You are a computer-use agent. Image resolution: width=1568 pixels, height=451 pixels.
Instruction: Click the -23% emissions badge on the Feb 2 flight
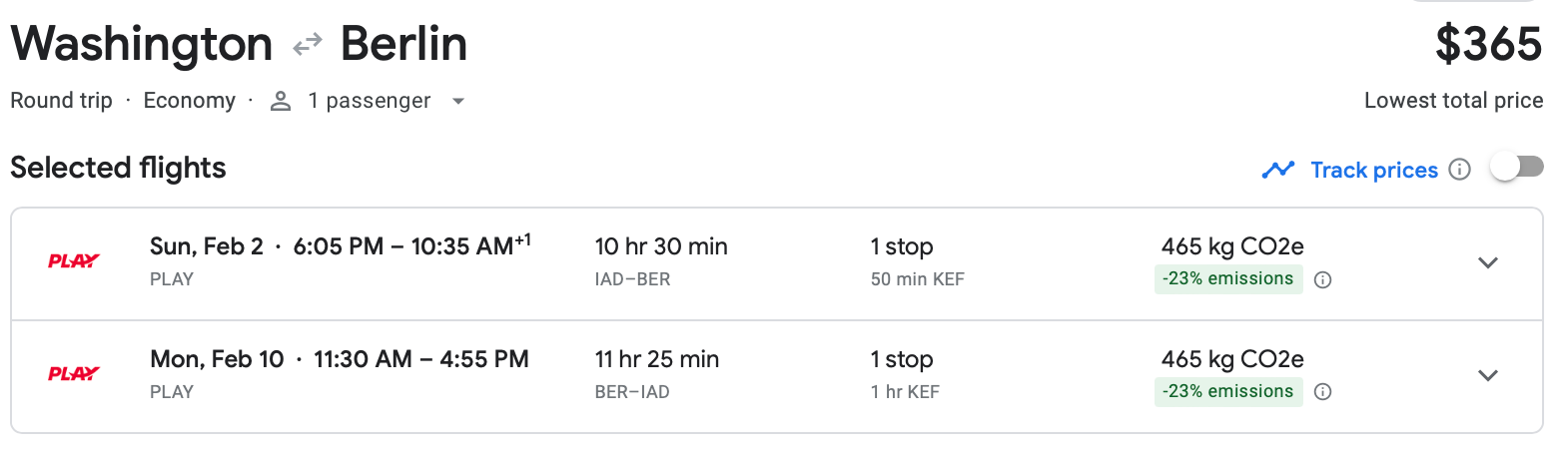tap(1227, 279)
